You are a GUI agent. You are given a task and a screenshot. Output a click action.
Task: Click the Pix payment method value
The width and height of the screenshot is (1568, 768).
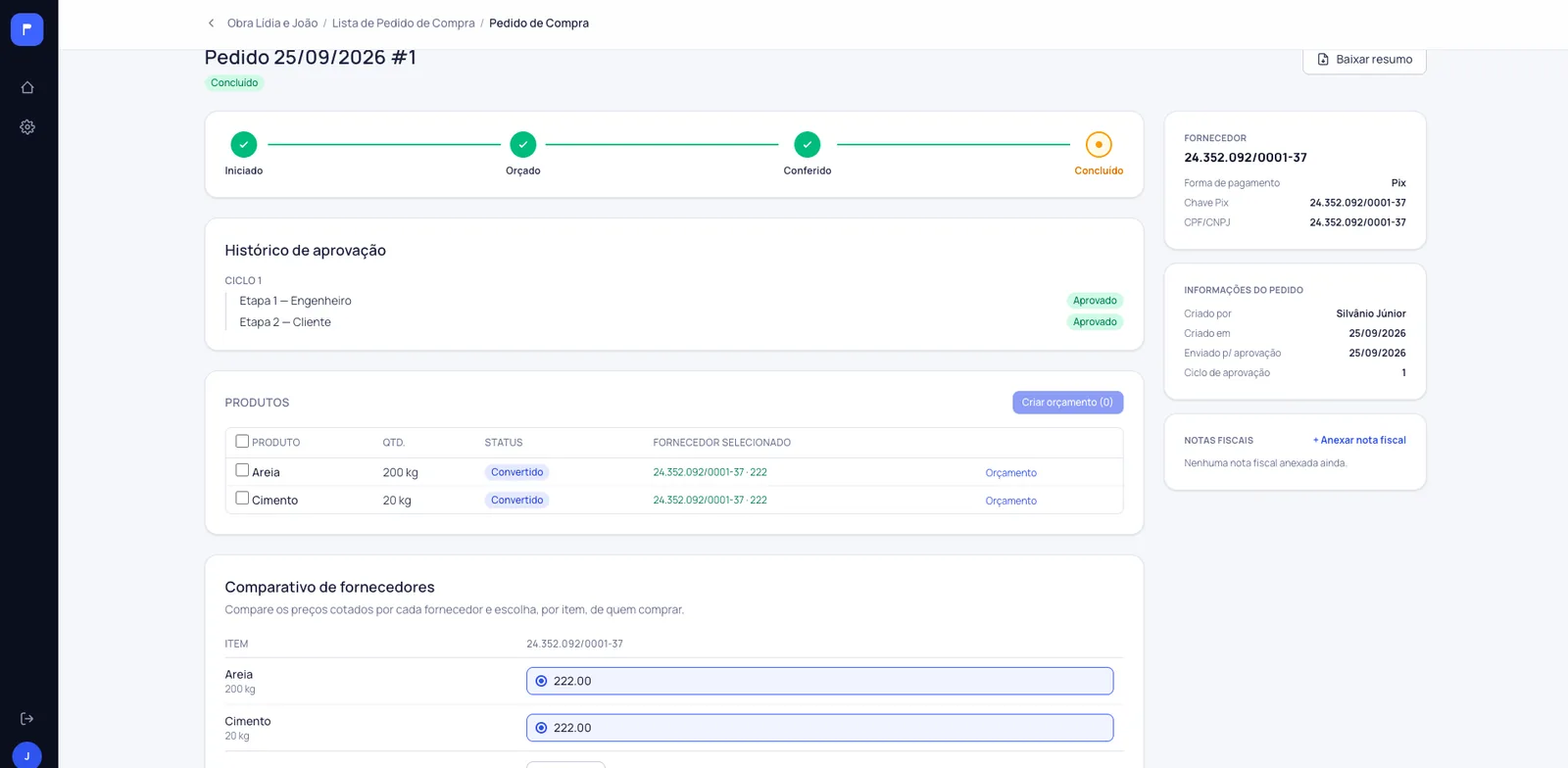pos(1398,183)
